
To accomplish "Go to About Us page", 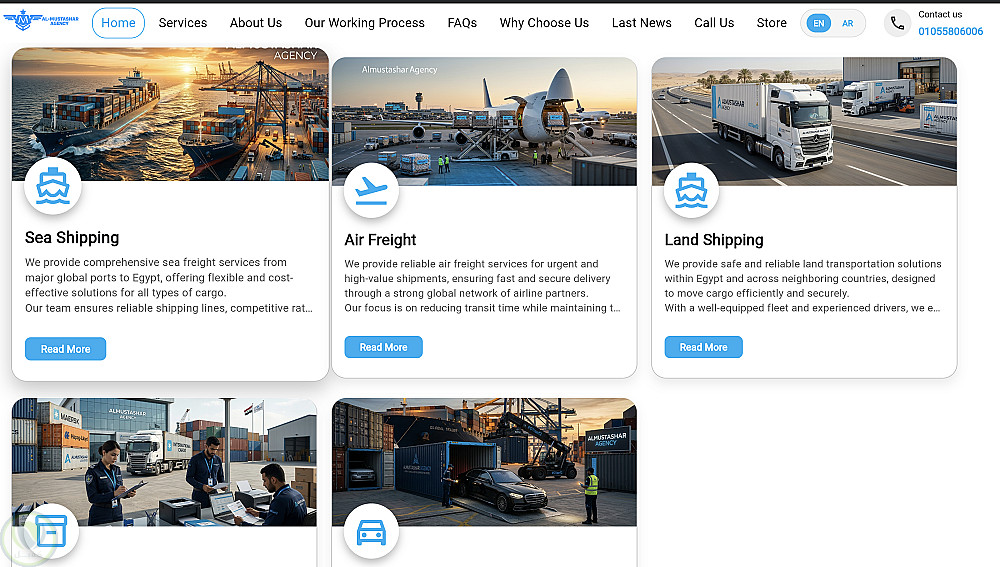I will pos(256,23).
